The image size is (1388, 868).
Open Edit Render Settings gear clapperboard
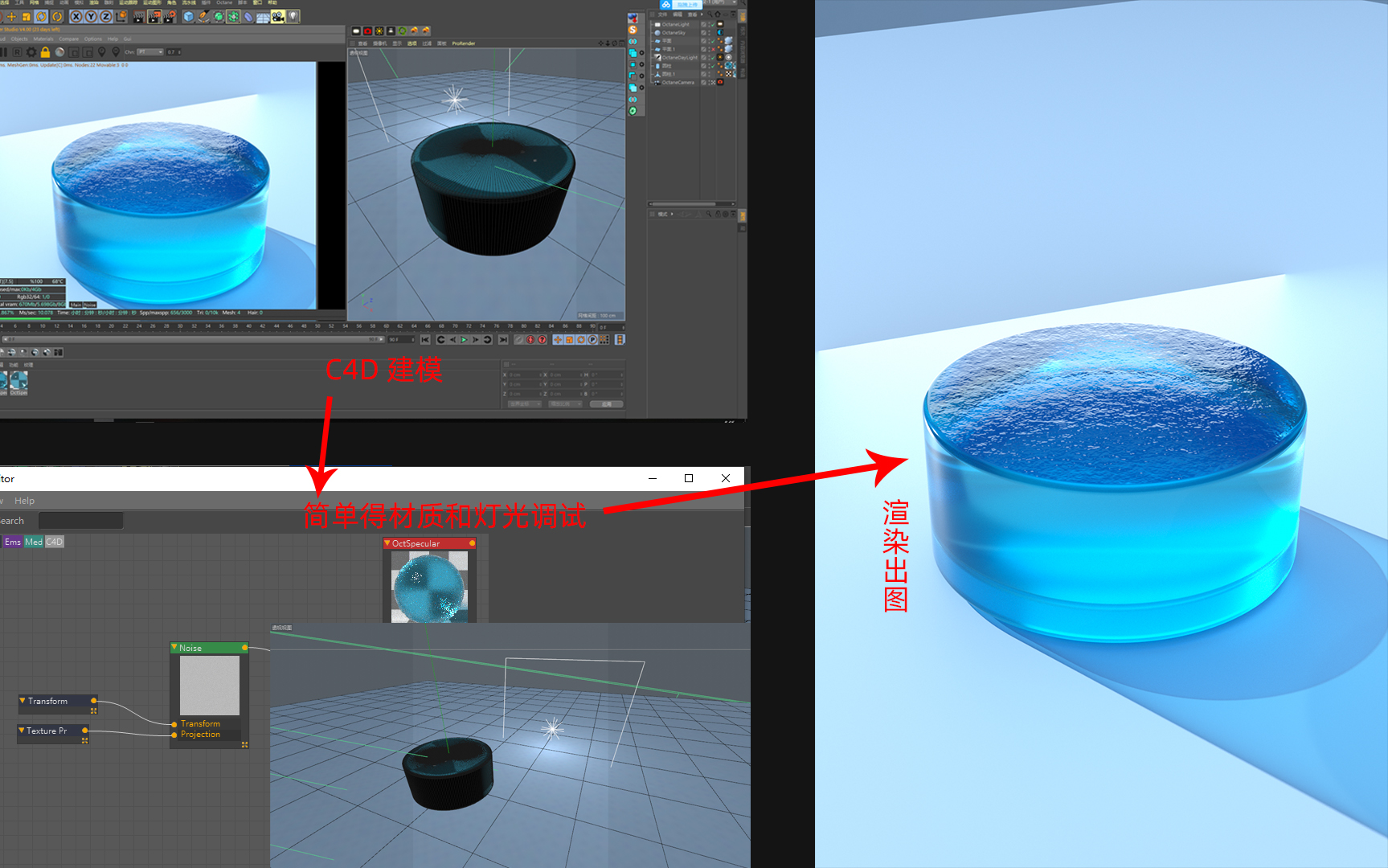(170, 16)
